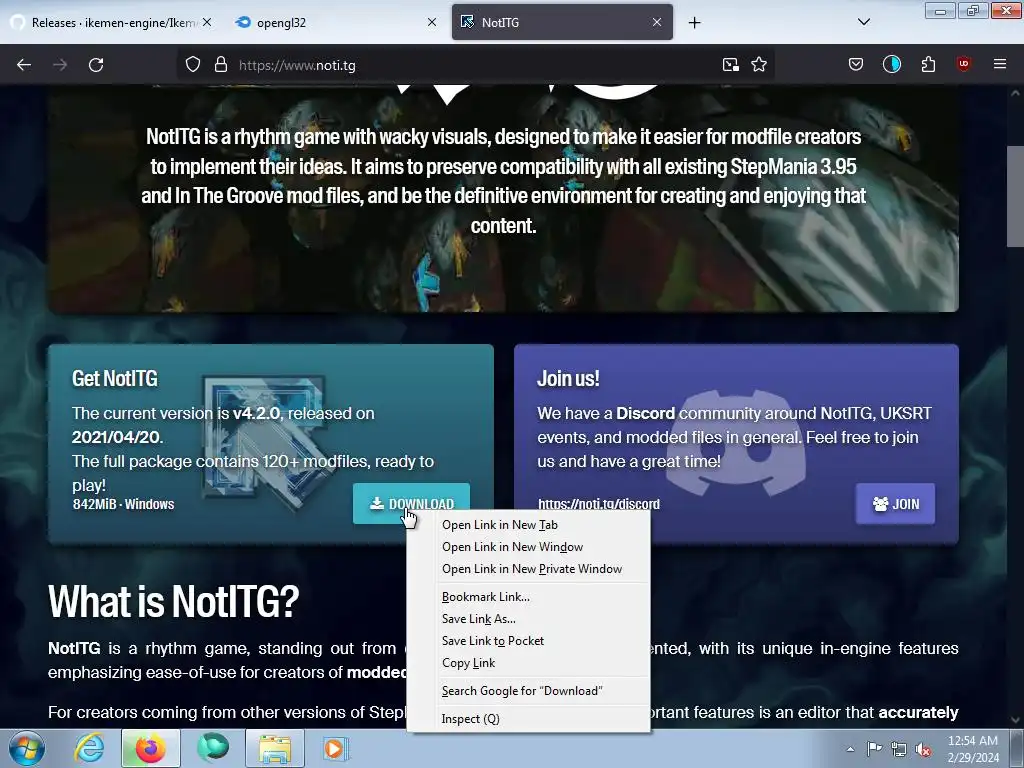Close the opengl32 tab
The width and height of the screenshot is (1024, 768).
pyautogui.click(x=432, y=22)
